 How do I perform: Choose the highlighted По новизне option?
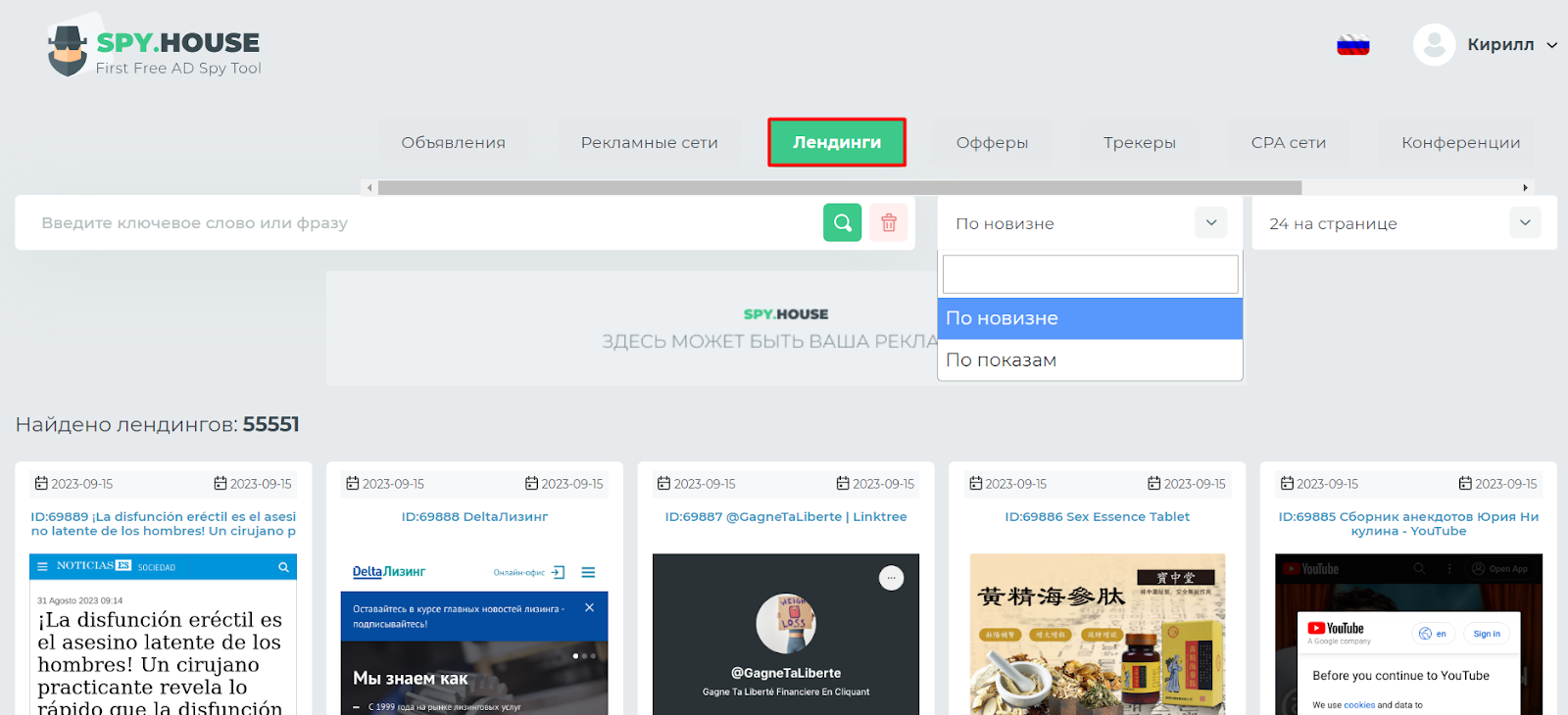point(1090,318)
